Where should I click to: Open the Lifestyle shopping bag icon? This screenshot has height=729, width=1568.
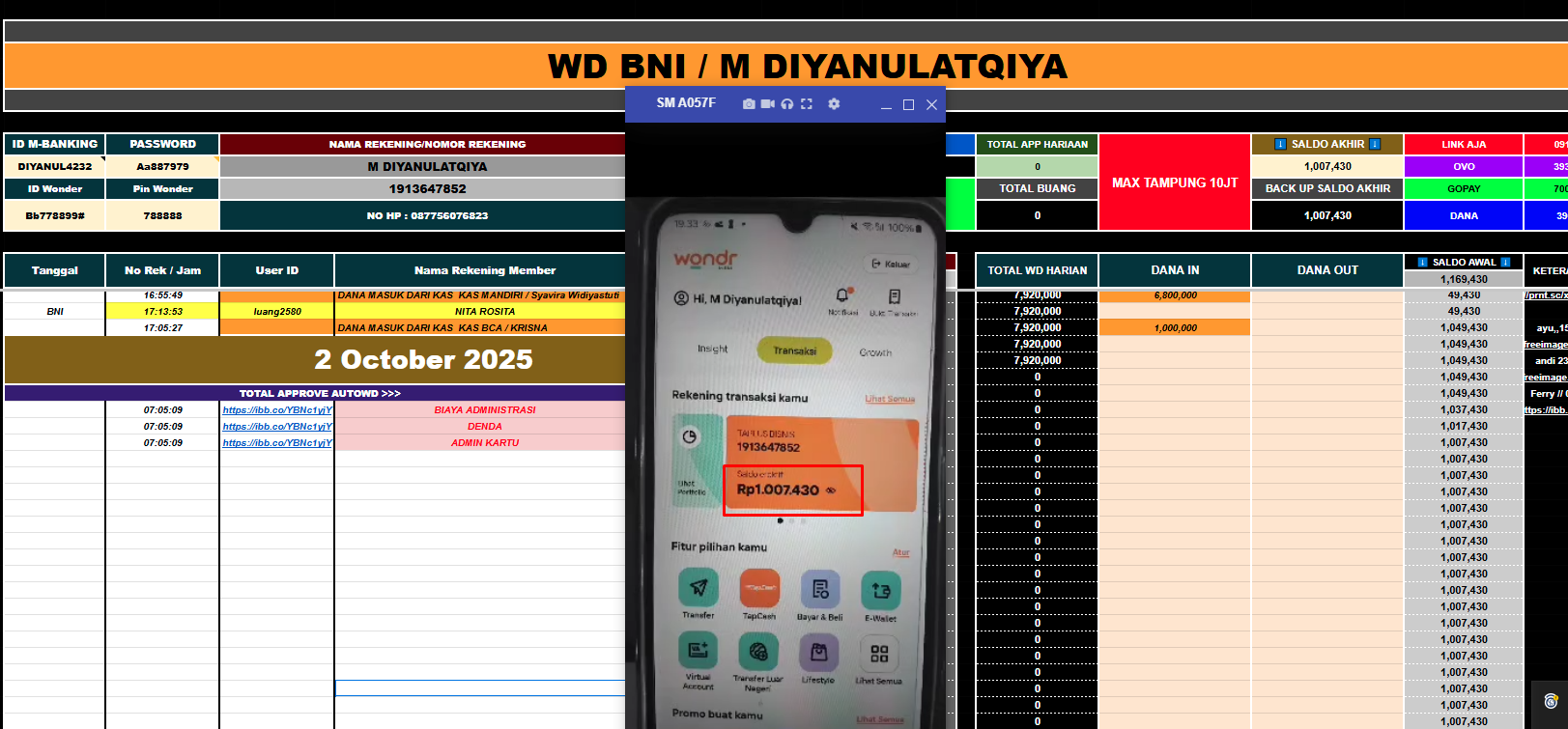(818, 653)
